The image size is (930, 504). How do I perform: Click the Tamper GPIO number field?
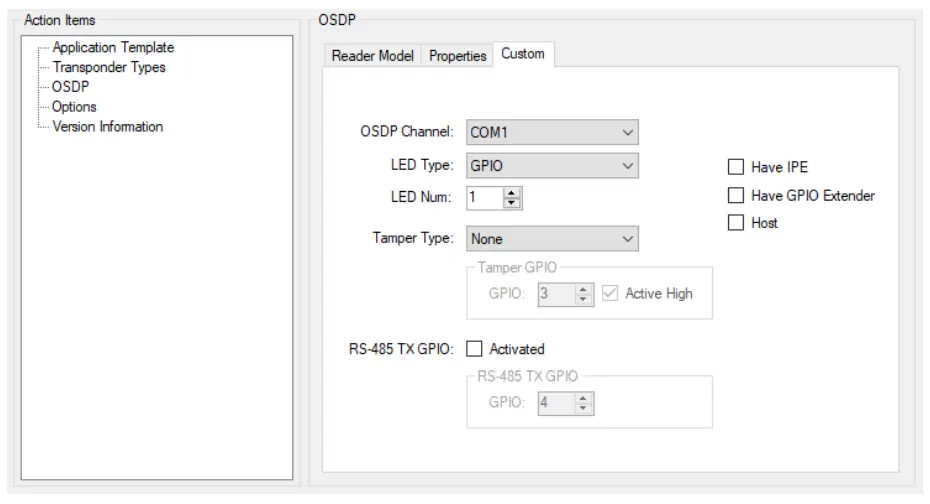(x=555, y=294)
